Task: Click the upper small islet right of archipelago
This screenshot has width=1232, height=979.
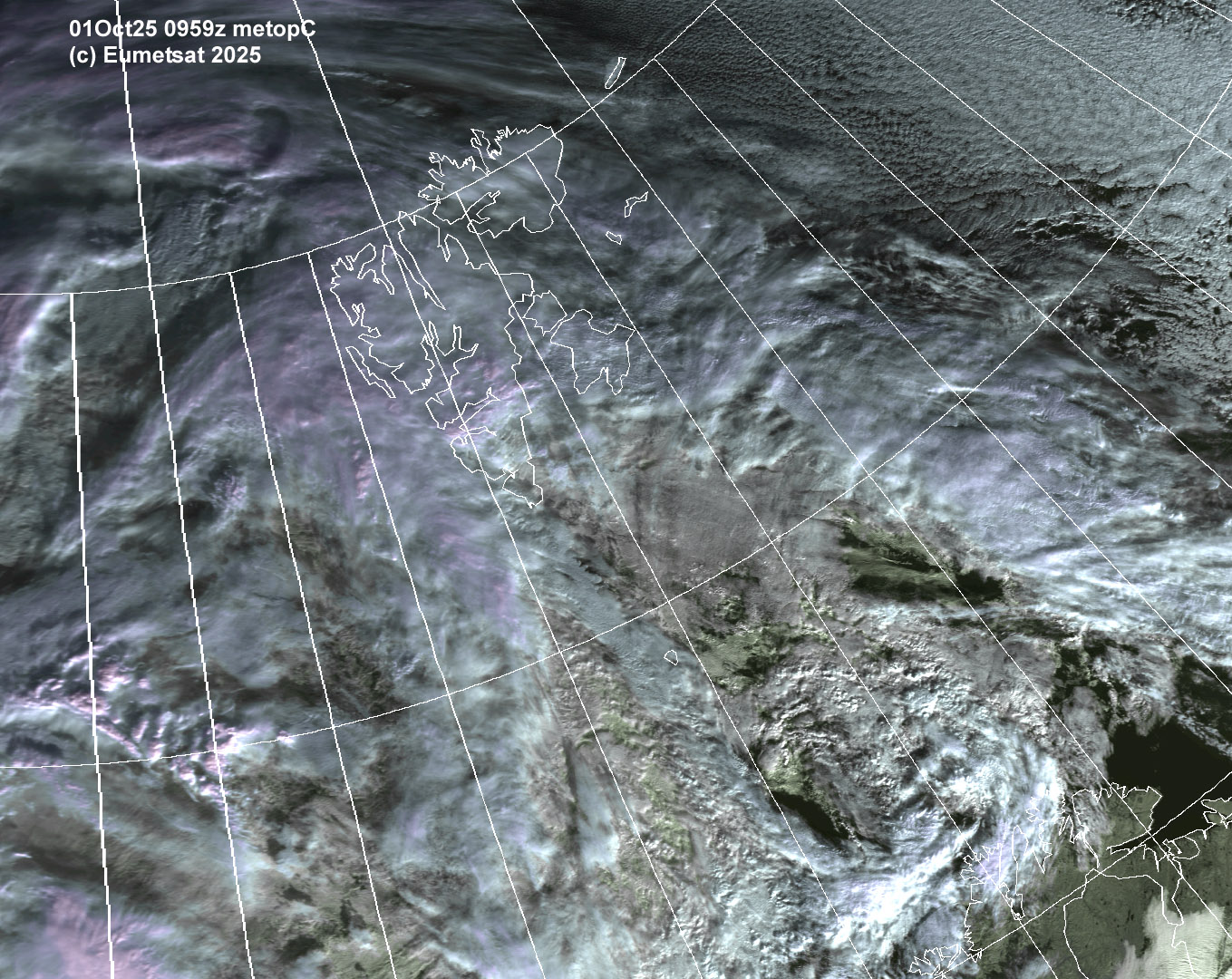Action: tap(636, 204)
